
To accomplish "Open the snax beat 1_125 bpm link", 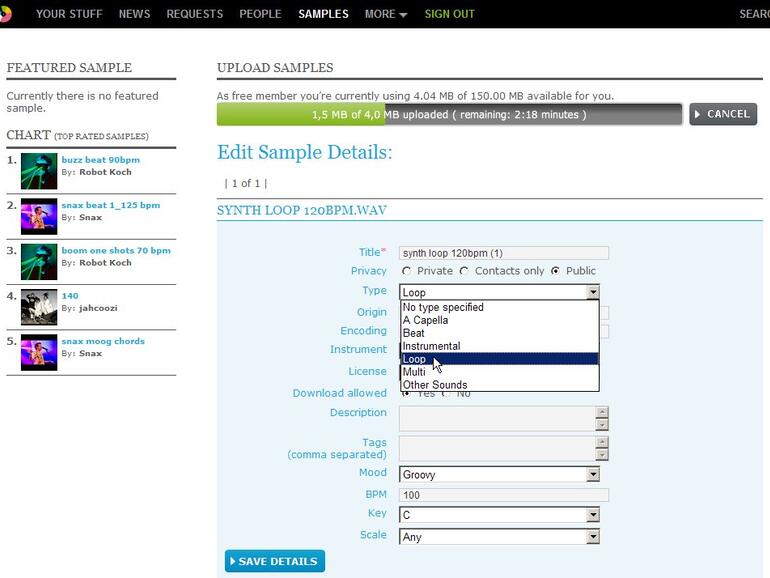I will 111,205.
